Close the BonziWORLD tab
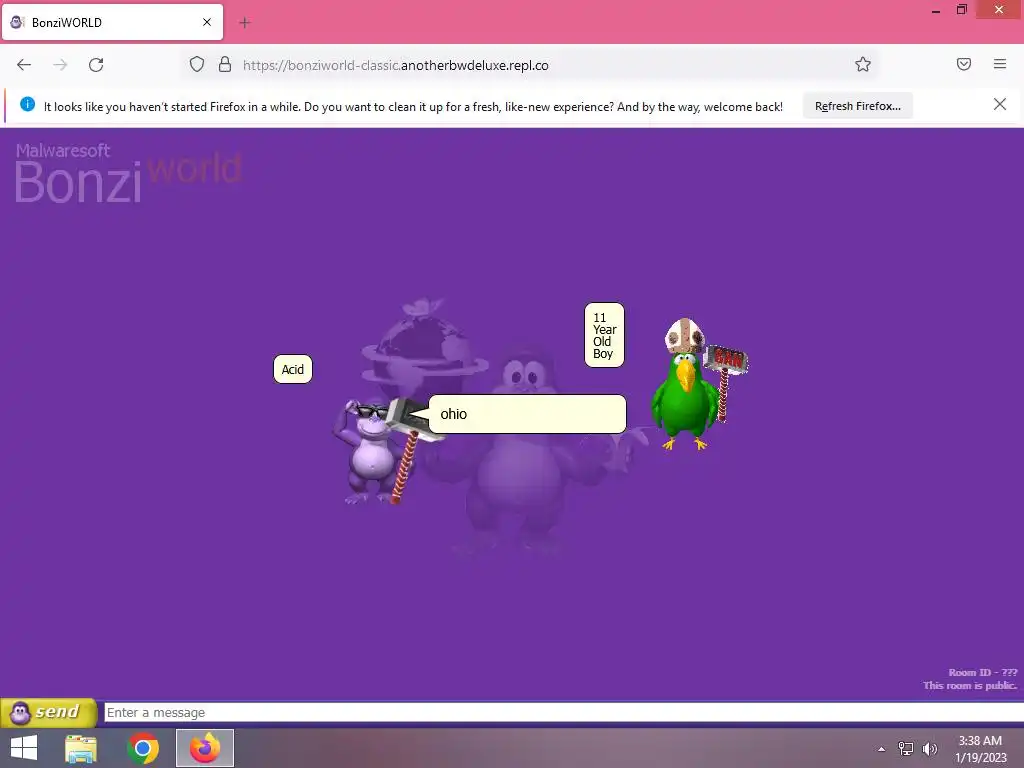The image size is (1024, 768). pyautogui.click(x=206, y=22)
